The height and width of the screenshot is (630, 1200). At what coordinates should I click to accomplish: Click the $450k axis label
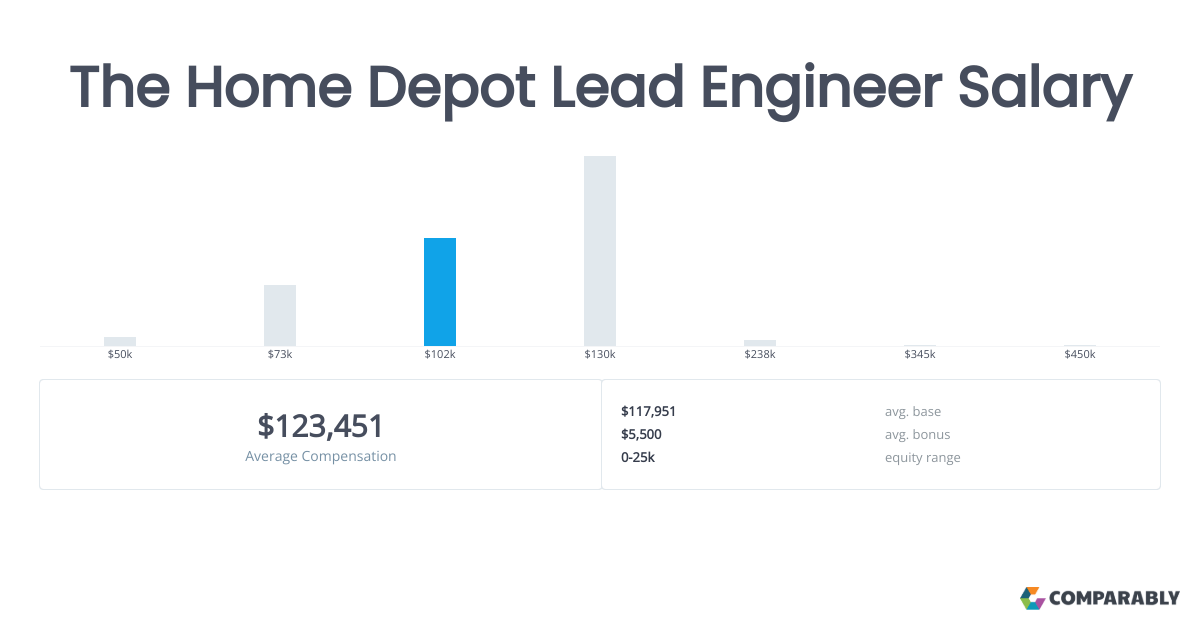(1080, 355)
